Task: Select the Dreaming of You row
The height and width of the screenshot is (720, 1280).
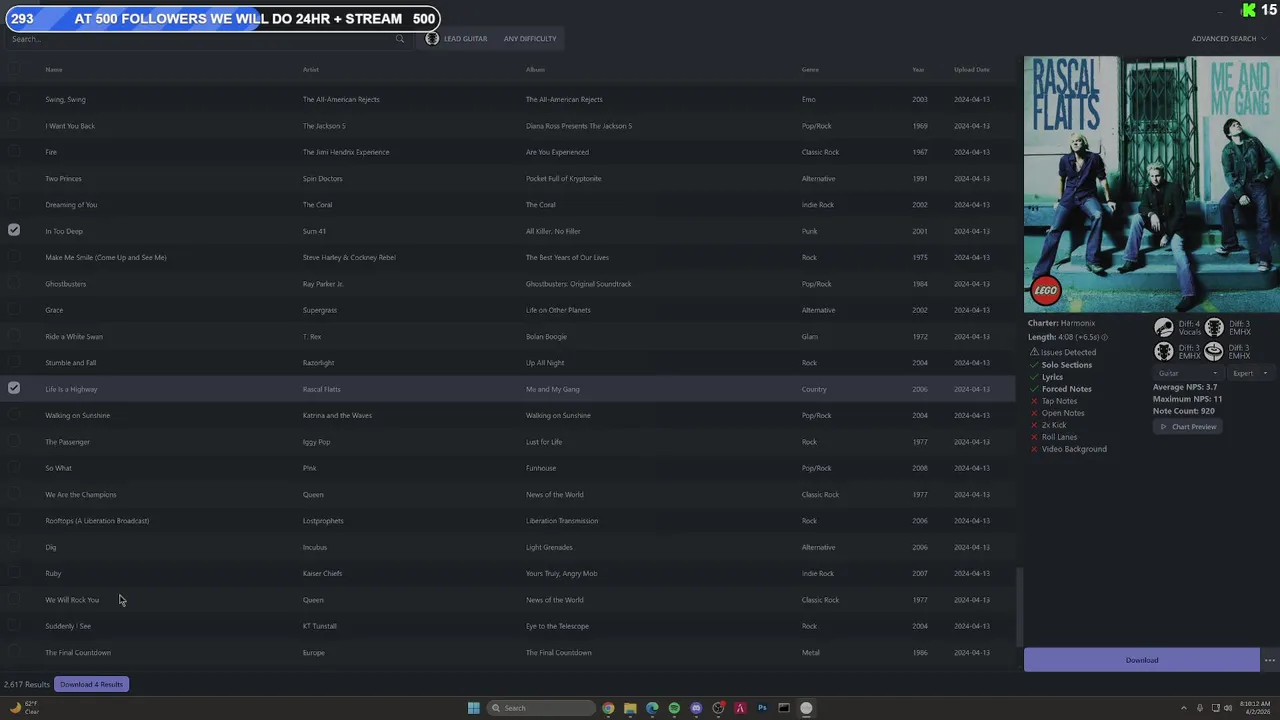Action: point(508,205)
